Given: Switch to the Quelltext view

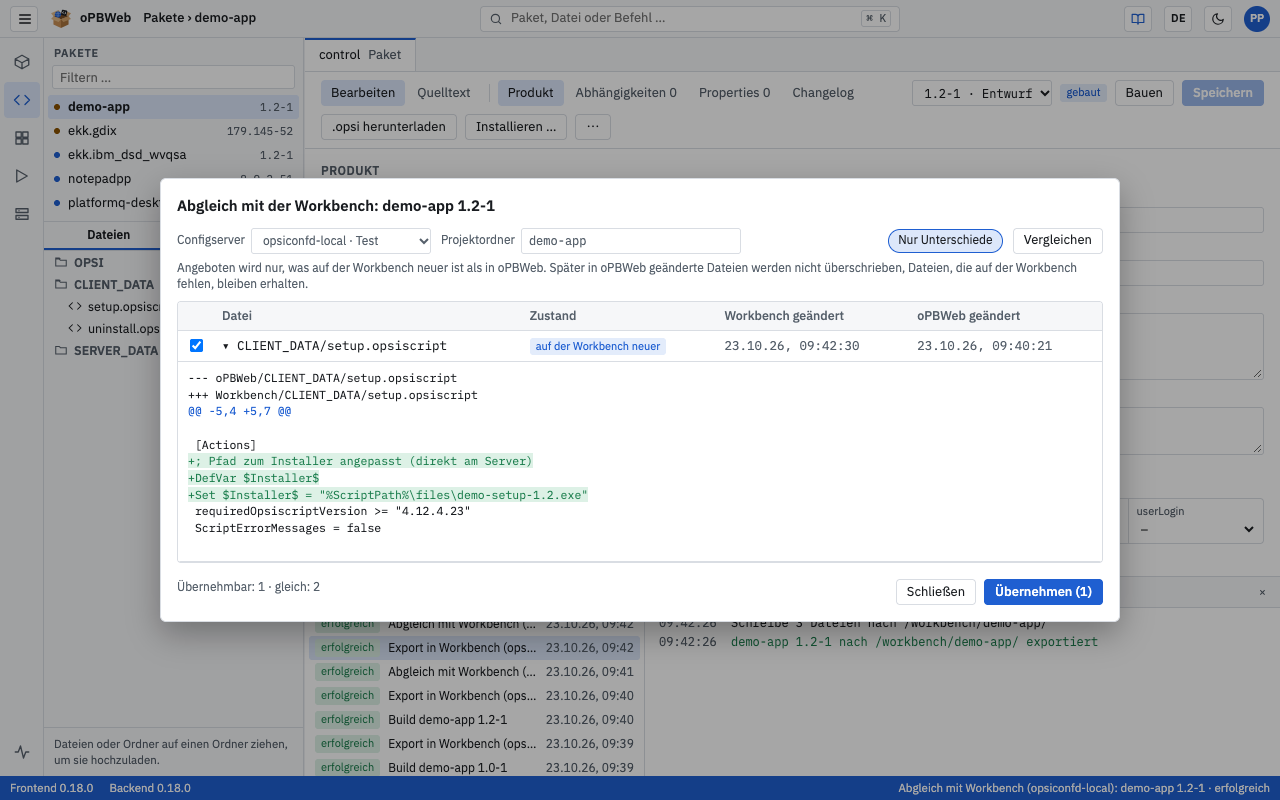Looking at the screenshot, I should [x=444, y=93].
